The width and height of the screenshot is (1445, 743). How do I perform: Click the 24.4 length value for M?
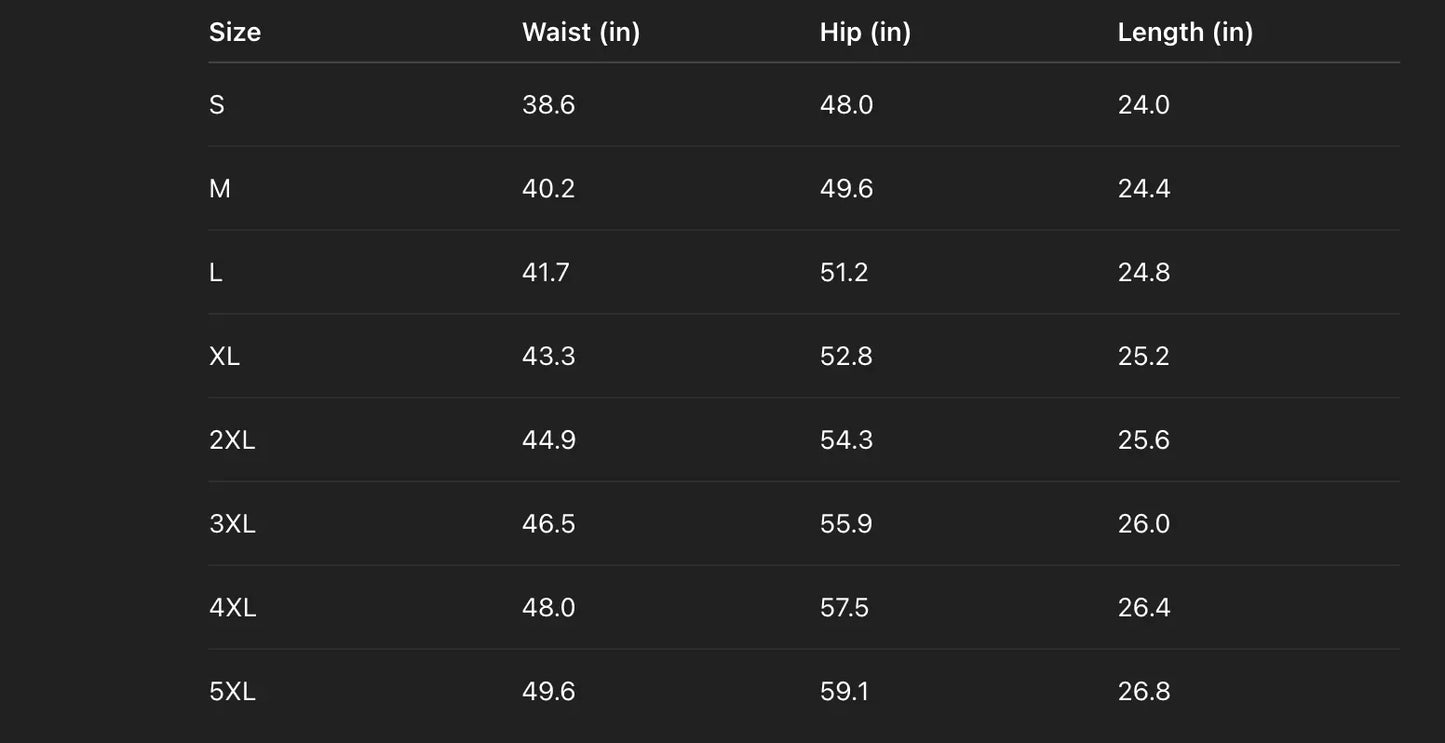[1144, 189]
